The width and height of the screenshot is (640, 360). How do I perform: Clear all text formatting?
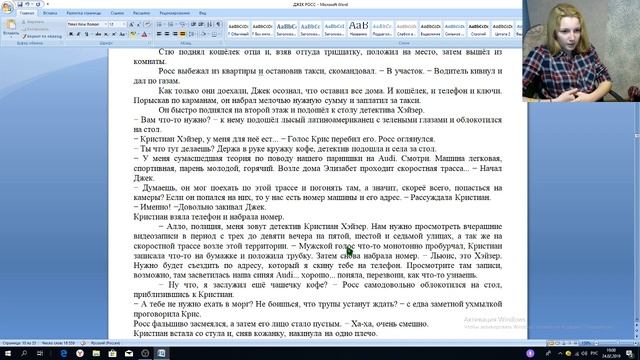click(x=147, y=24)
